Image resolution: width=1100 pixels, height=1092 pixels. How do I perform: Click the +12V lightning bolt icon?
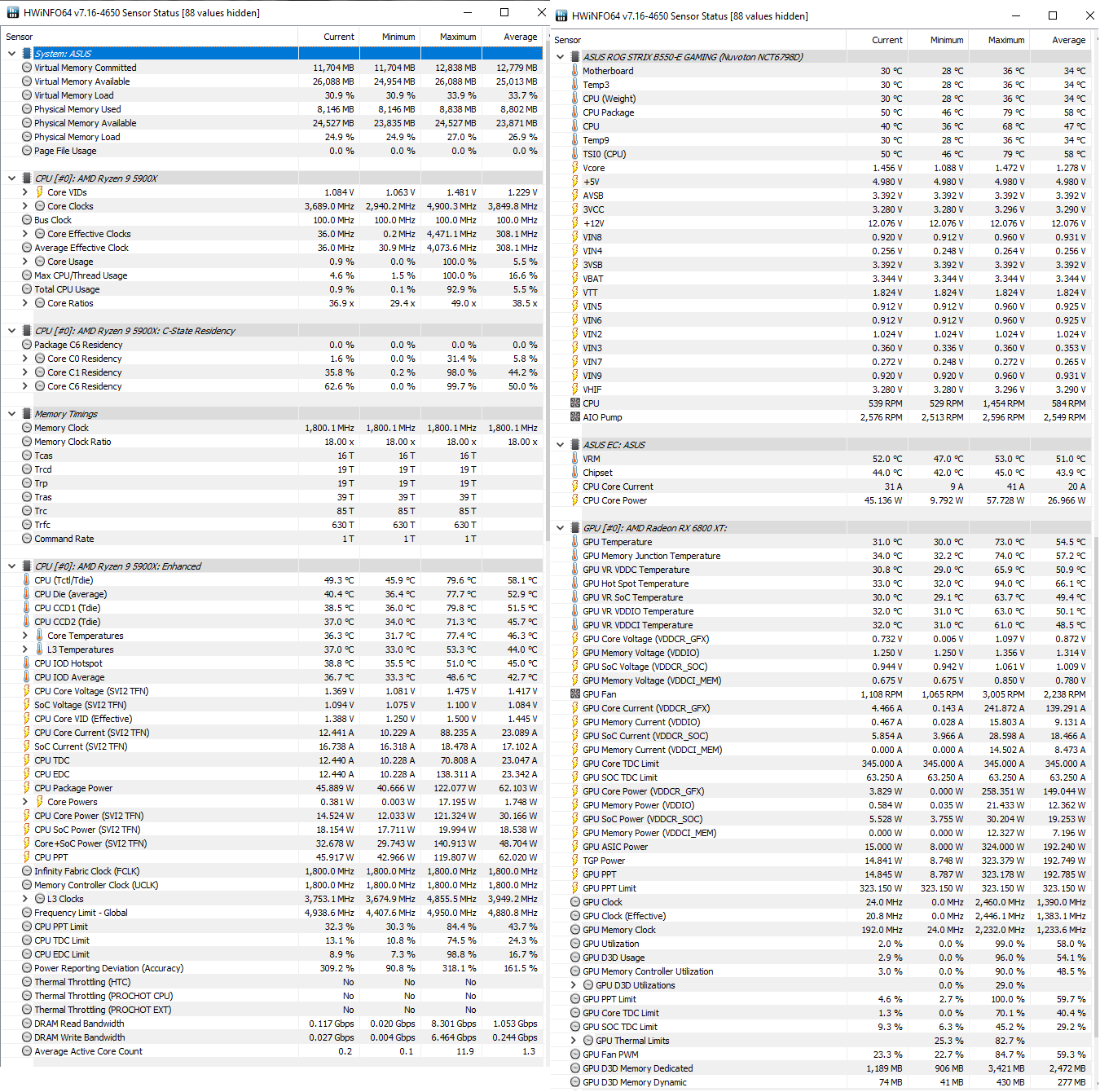coord(575,223)
